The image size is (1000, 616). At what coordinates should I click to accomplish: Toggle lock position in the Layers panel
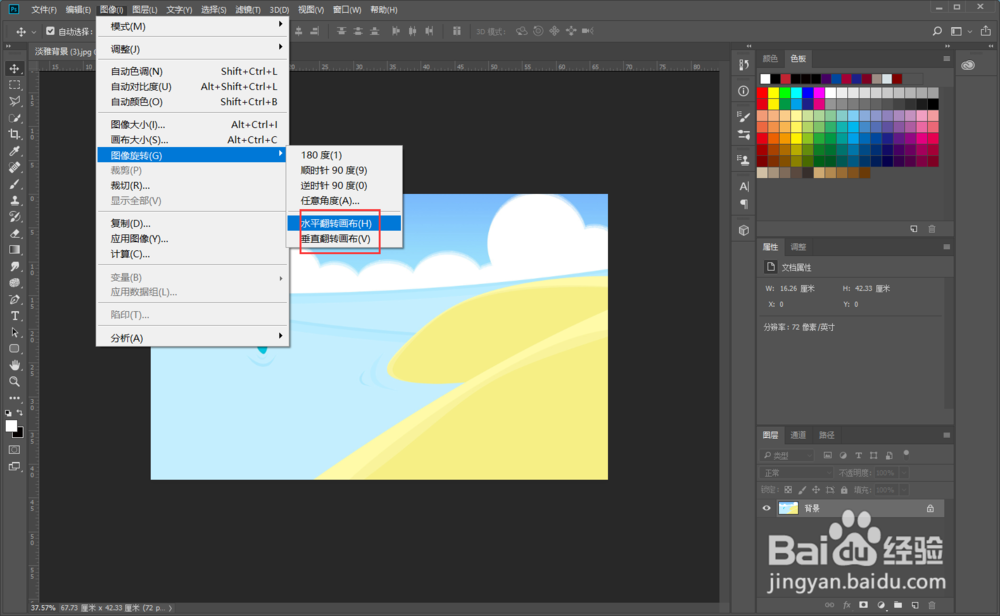pyautogui.click(x=816, y=490)
